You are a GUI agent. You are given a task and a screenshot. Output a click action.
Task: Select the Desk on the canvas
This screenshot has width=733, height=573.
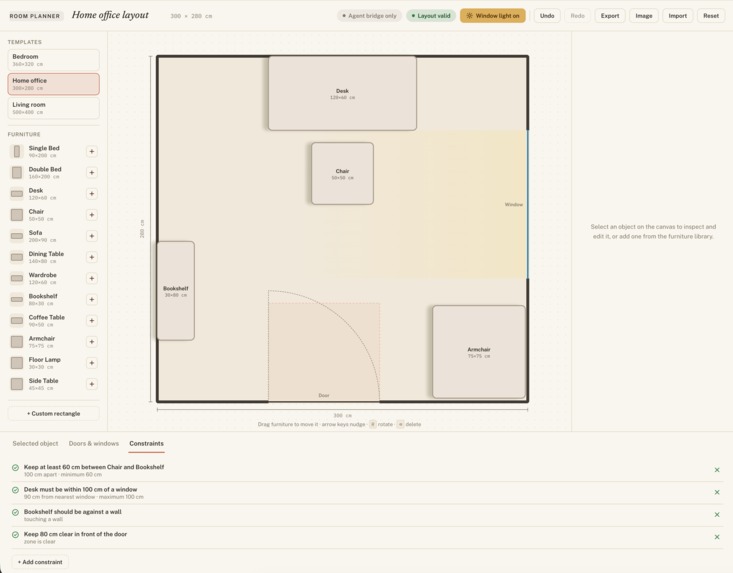tap(342, 93)
